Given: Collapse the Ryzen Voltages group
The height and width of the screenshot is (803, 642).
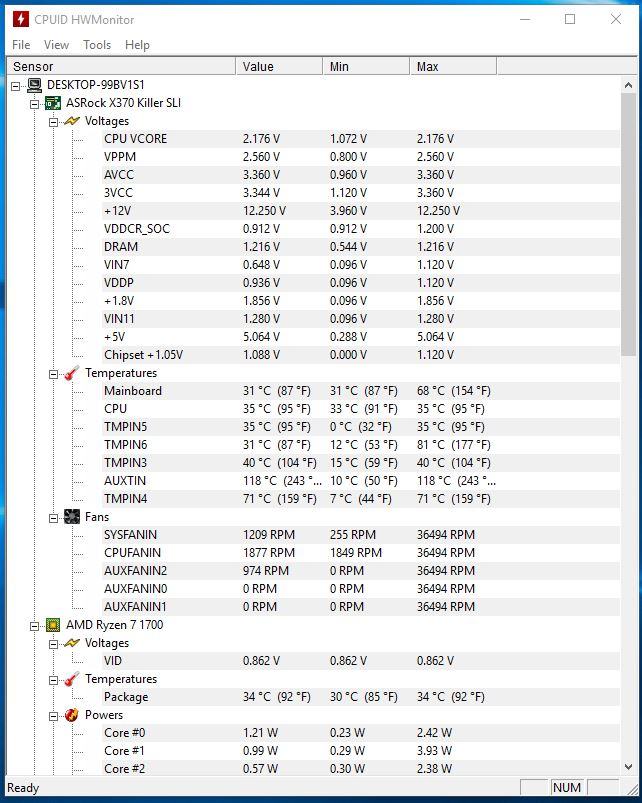Looking at the screenshot, I should pos(53,644).
